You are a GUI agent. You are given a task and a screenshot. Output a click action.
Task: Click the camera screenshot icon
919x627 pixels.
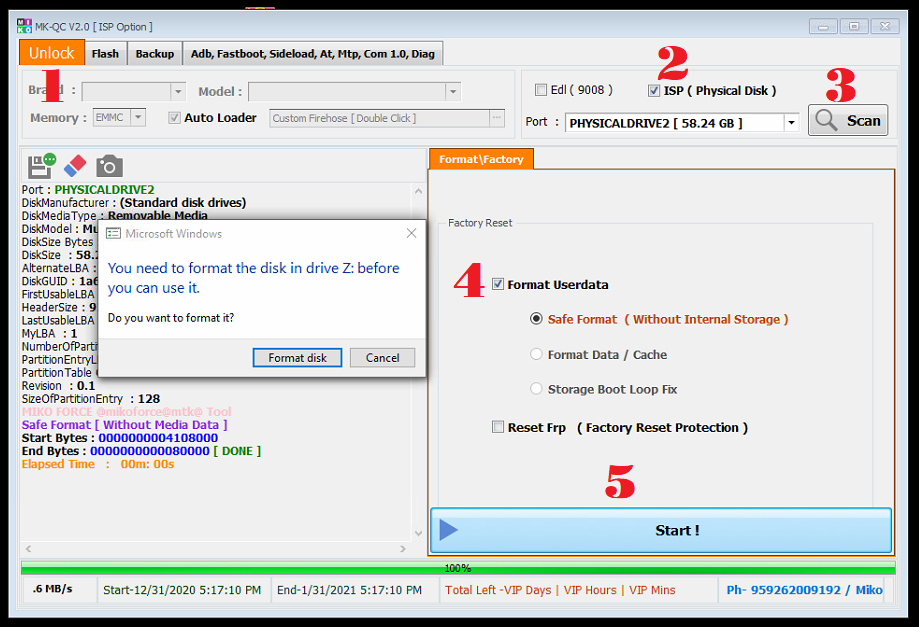click(109, 166)
